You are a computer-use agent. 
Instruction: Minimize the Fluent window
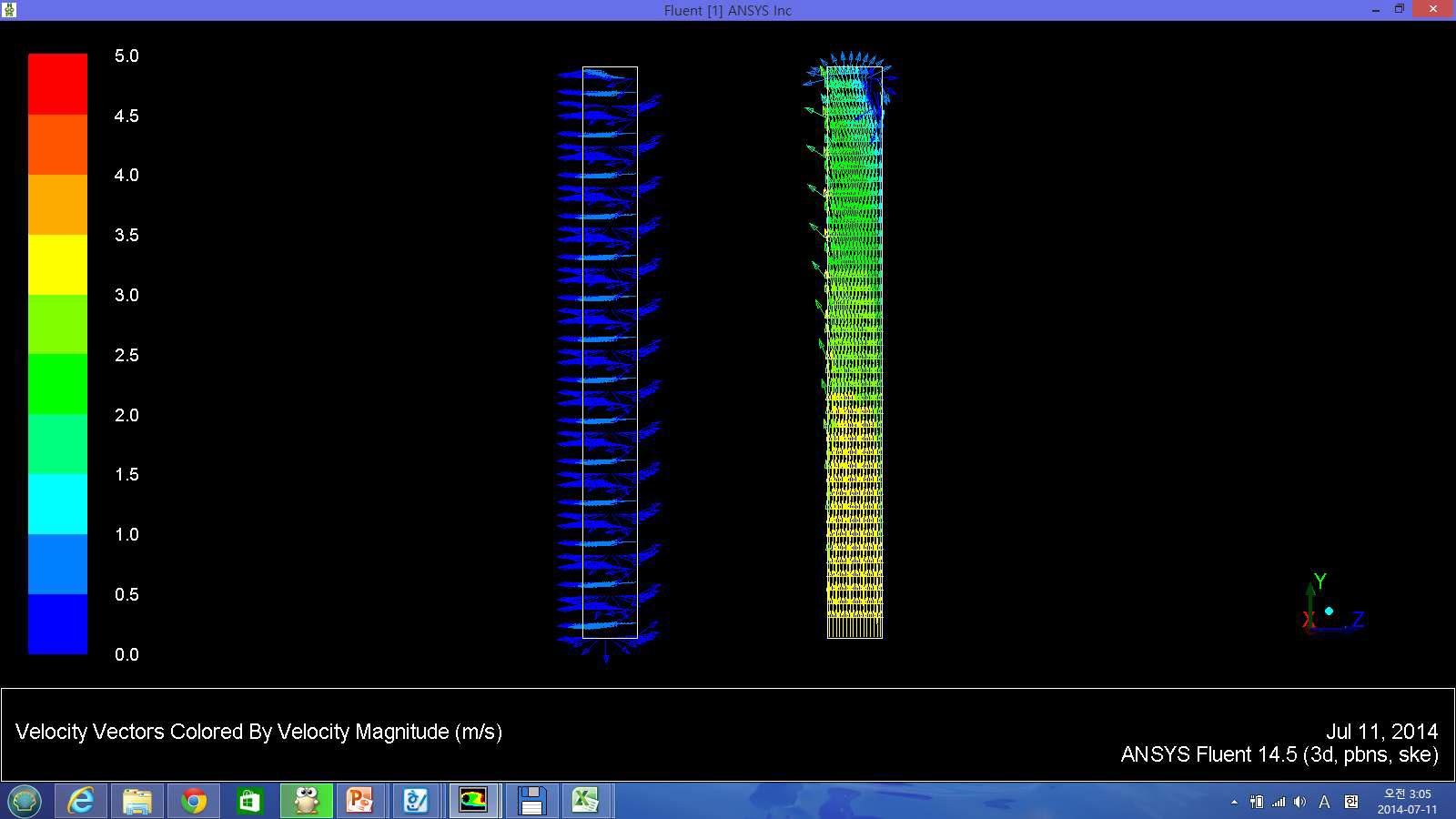pos(1375,9)
